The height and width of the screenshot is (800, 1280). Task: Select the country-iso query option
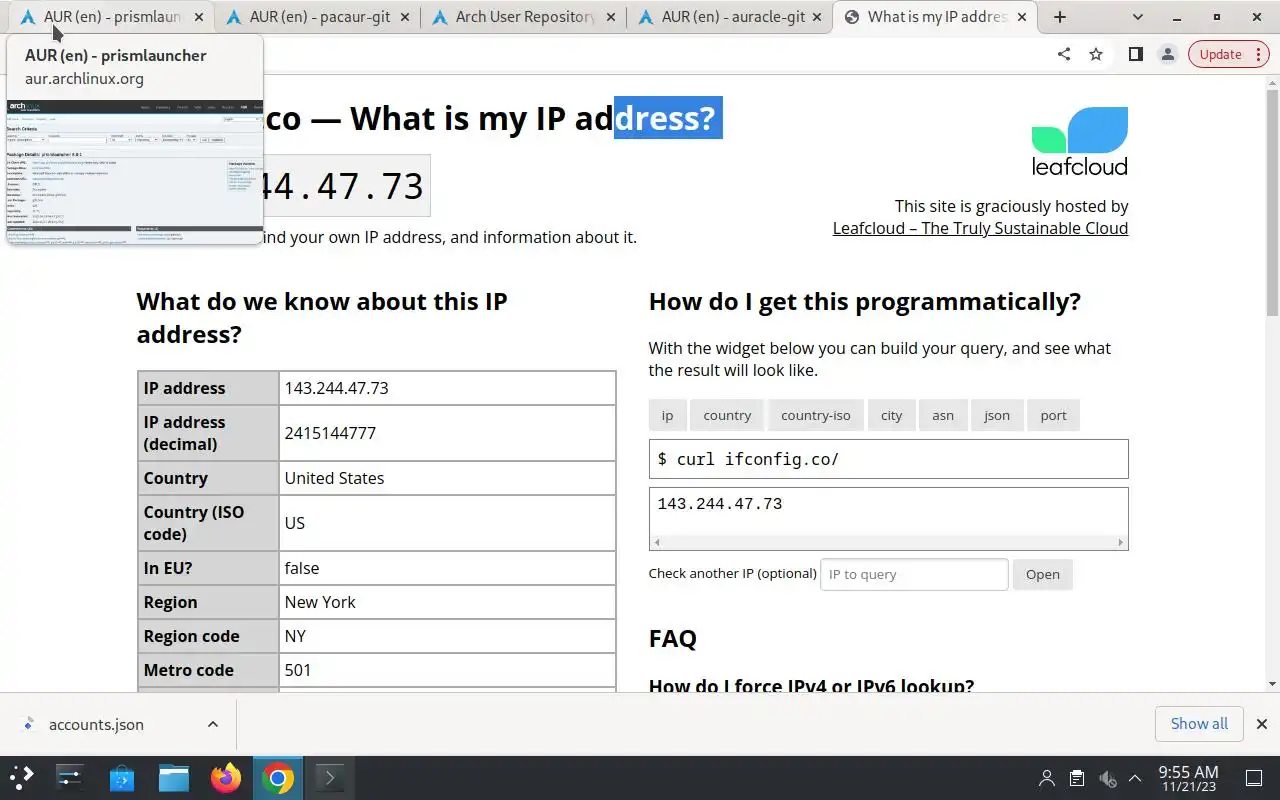pos(816,415)
